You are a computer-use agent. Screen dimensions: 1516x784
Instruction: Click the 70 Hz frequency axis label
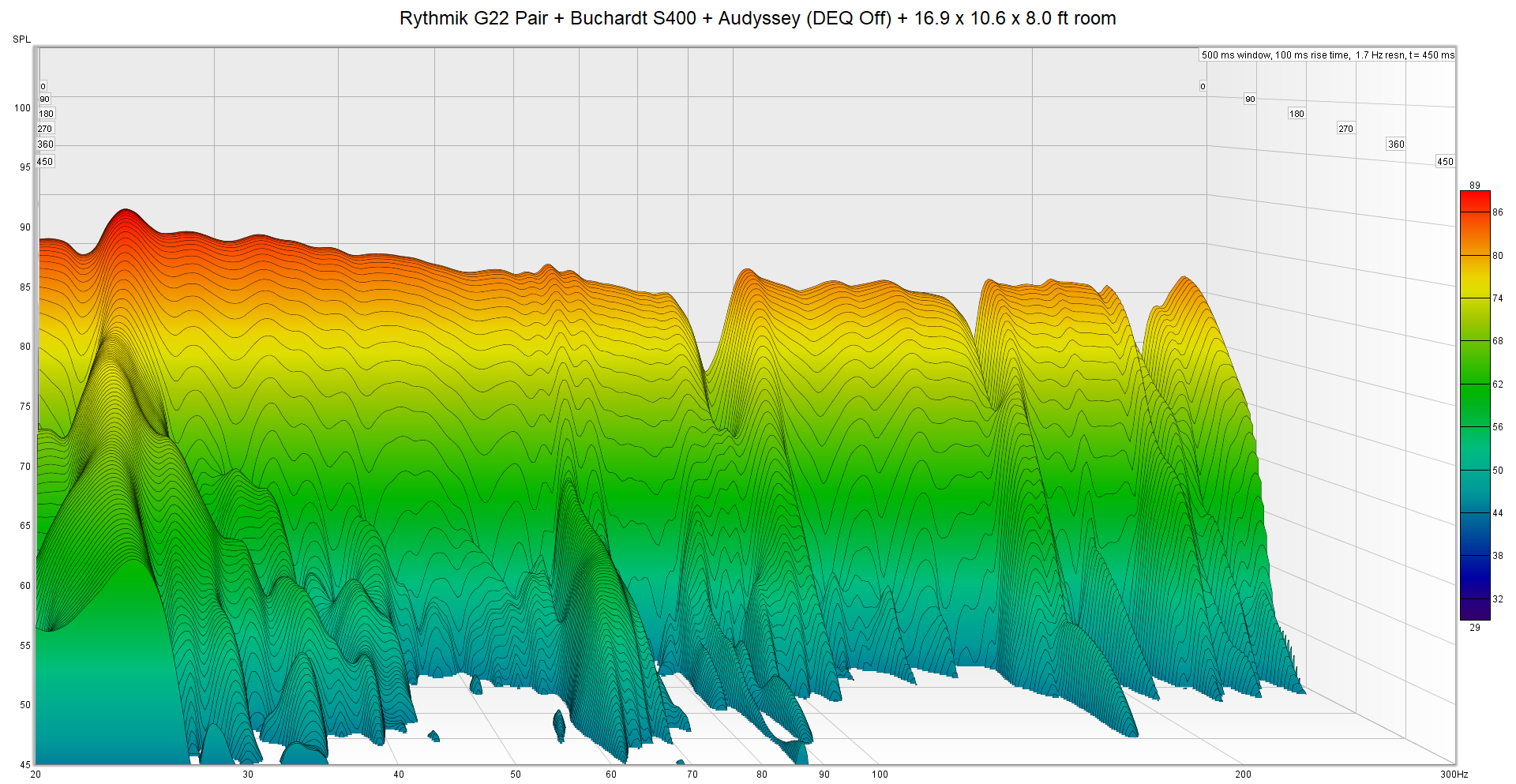[692, 775]
